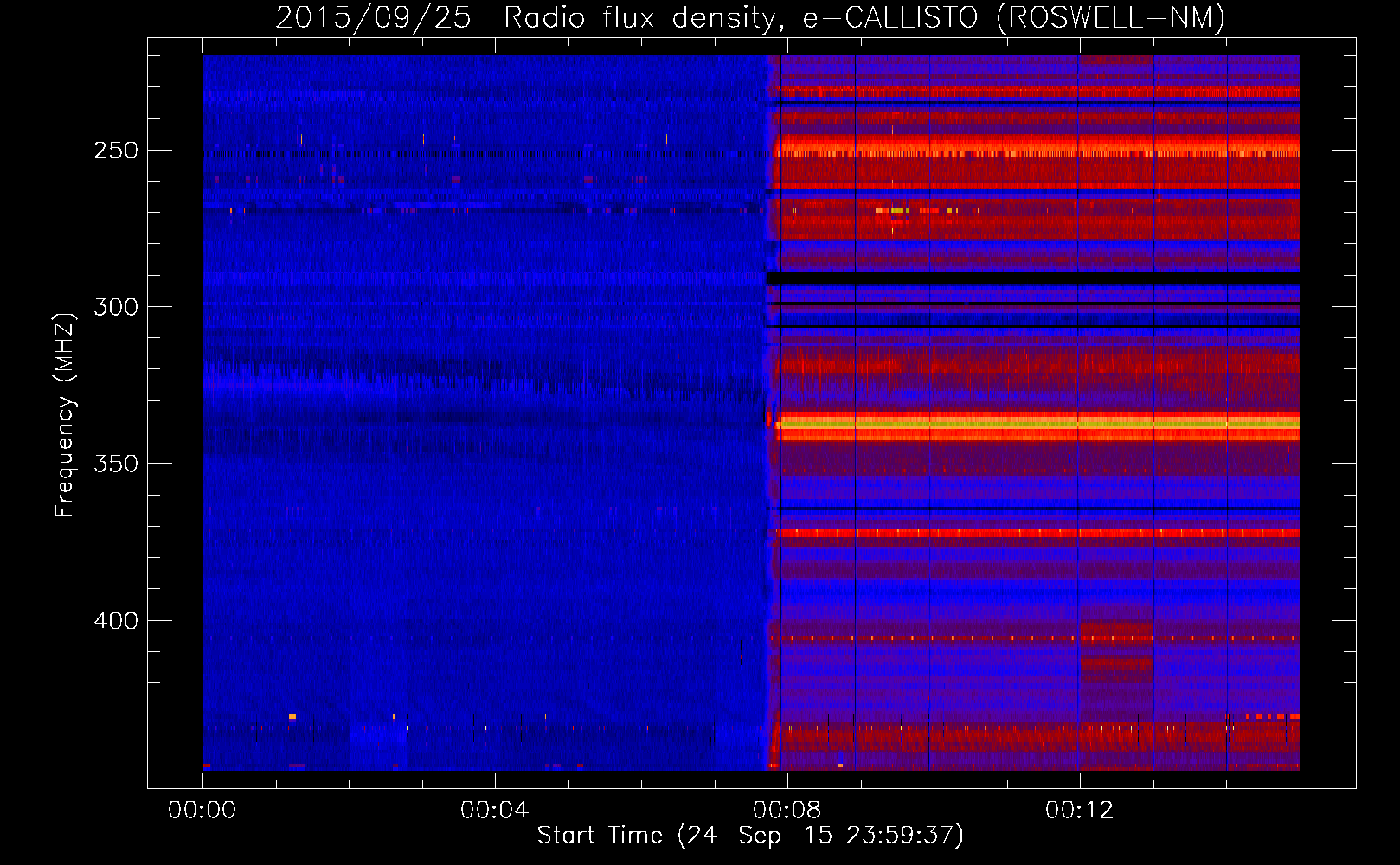The height and width of the screenshot is (865, 1400).
Task: Select the 250 frequency tick label
Action: pos(116,151)
